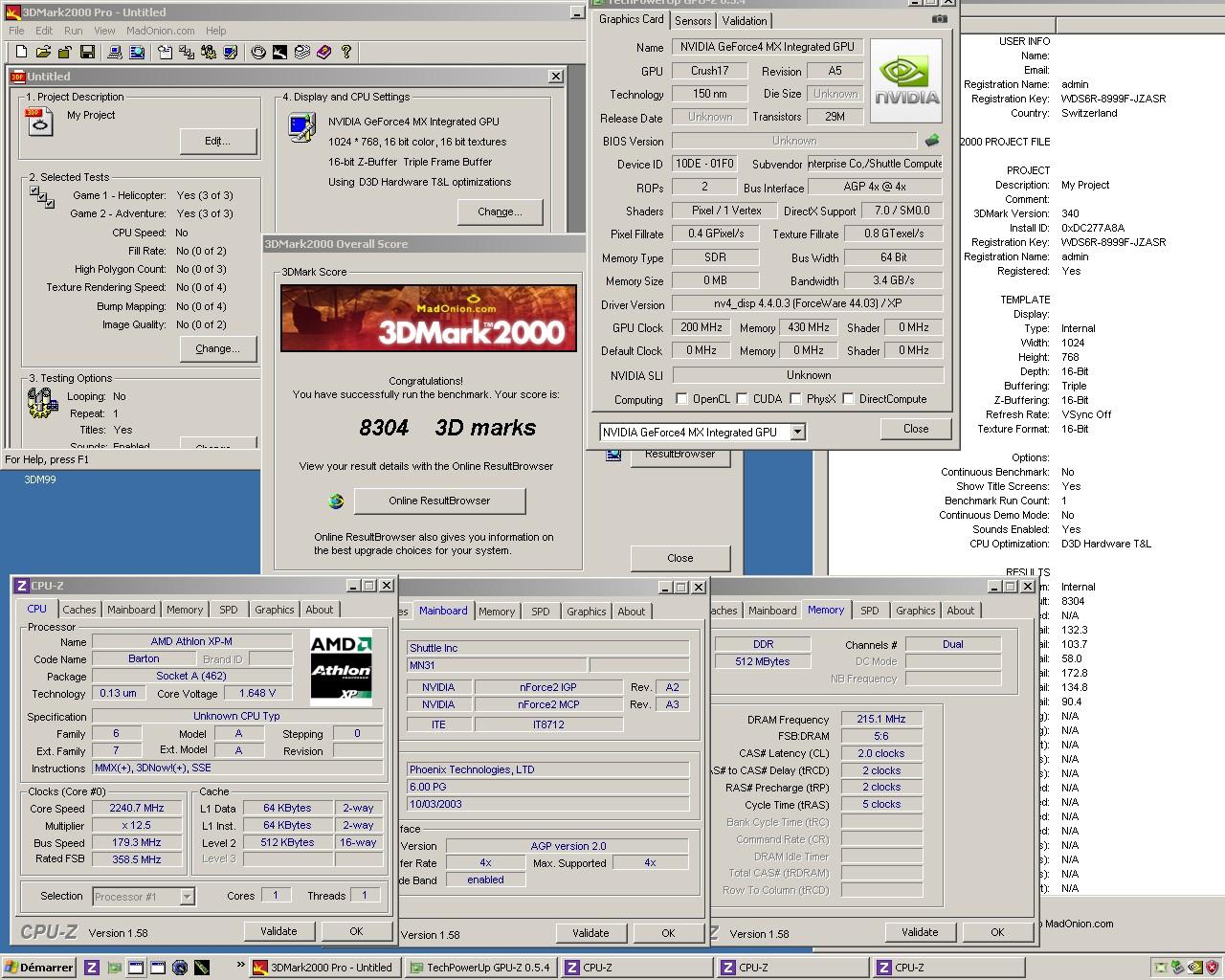Image resolution: width=1225 pixels, height=980 pixels.
Task: Click the stacked pages toolbar icon
Action: 302,52
